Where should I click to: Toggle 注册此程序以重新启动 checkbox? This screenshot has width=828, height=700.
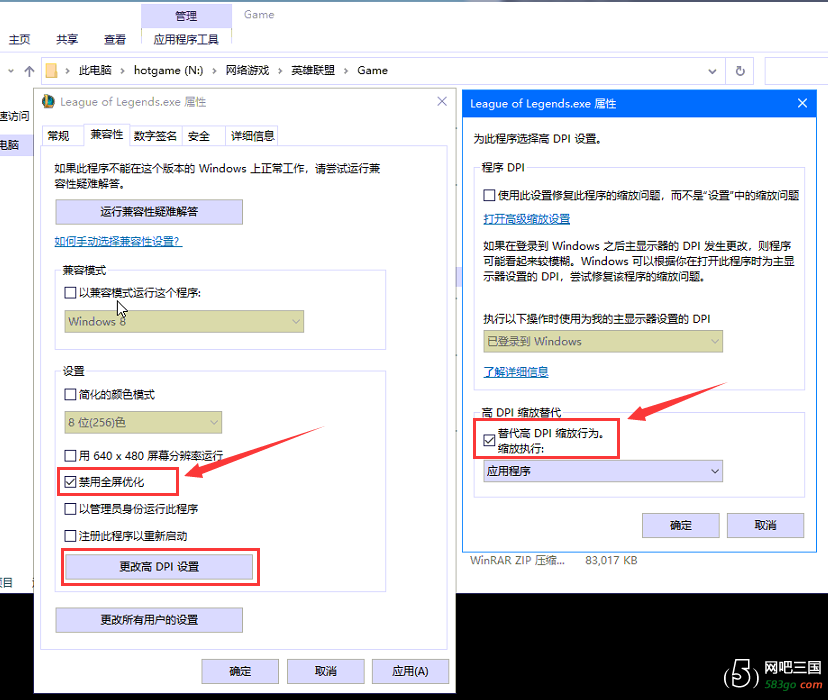pyautogui.click(x=70, y=536)
